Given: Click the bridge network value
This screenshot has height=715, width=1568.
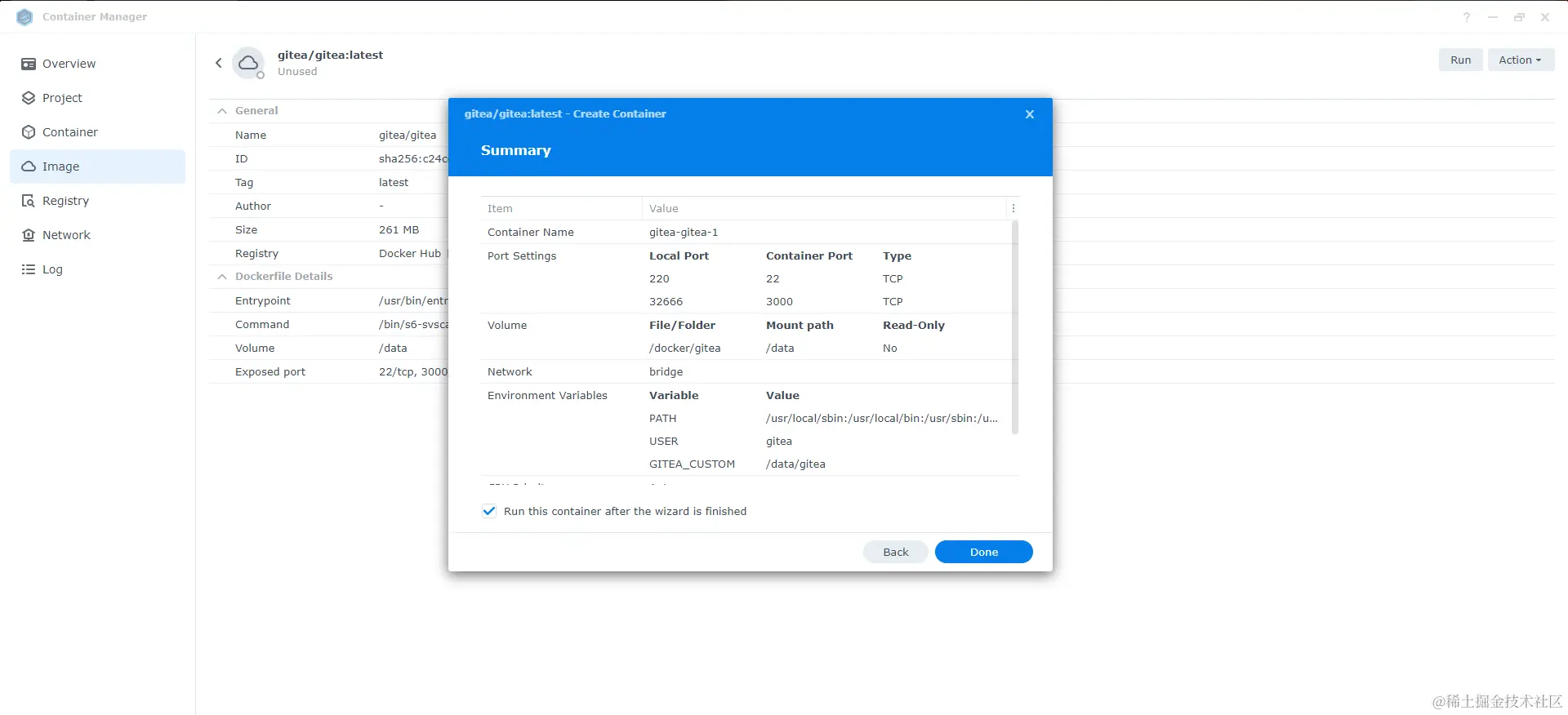Looking at the screenshot, I should point(666,372).
